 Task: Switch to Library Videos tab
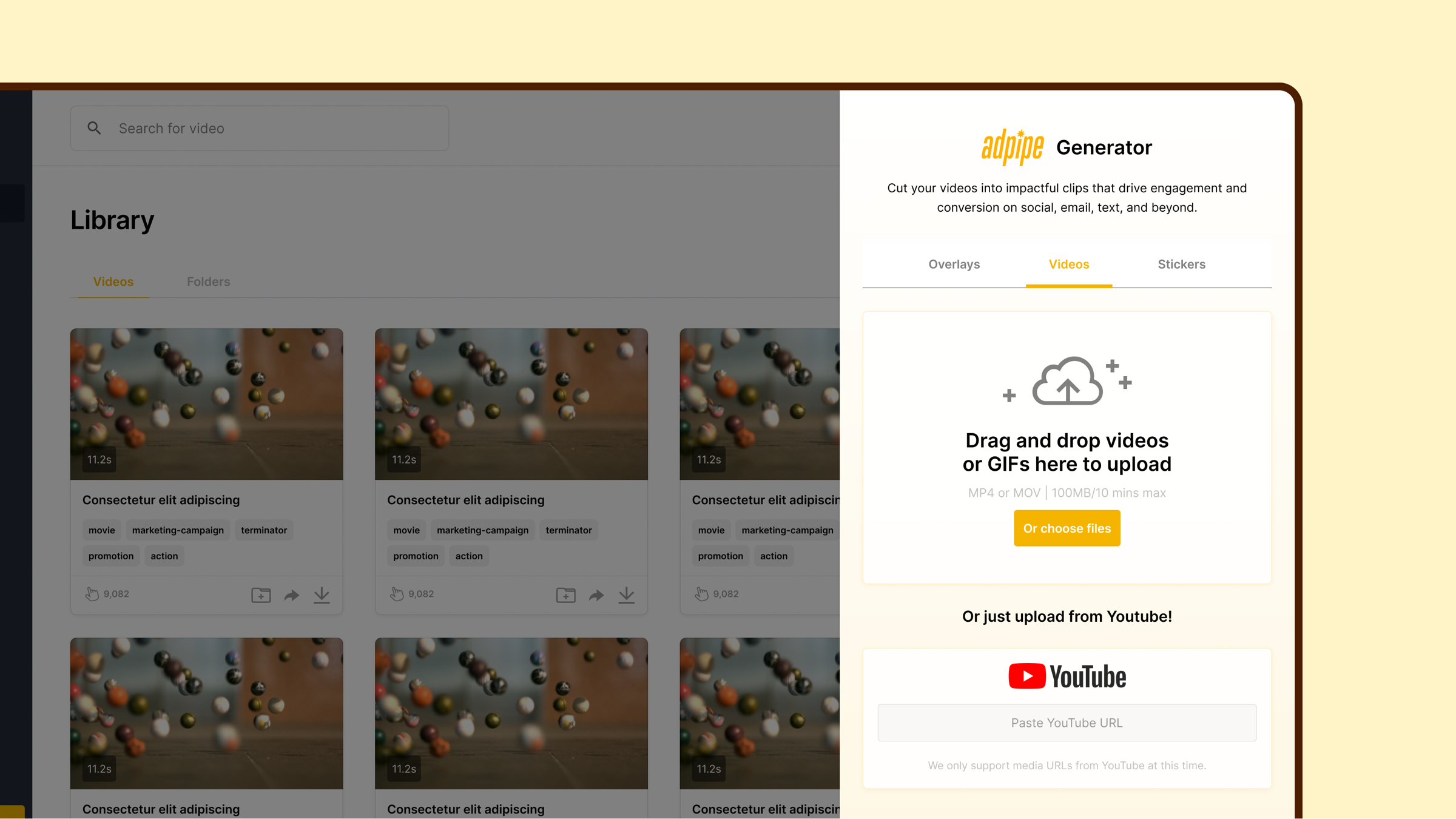(x=113, y=281)
